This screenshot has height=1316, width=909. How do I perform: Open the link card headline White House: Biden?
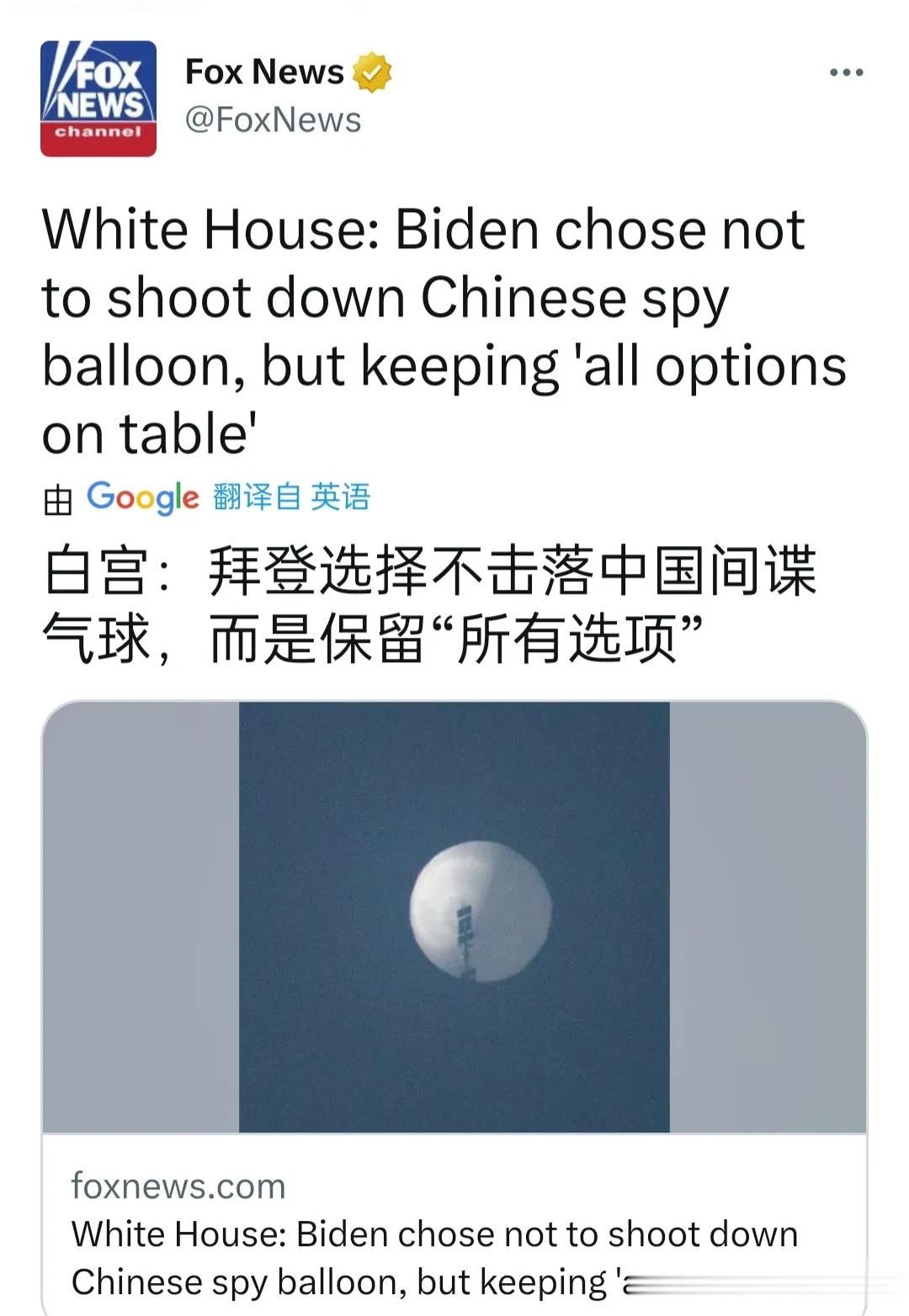(x=435, y=1258)
